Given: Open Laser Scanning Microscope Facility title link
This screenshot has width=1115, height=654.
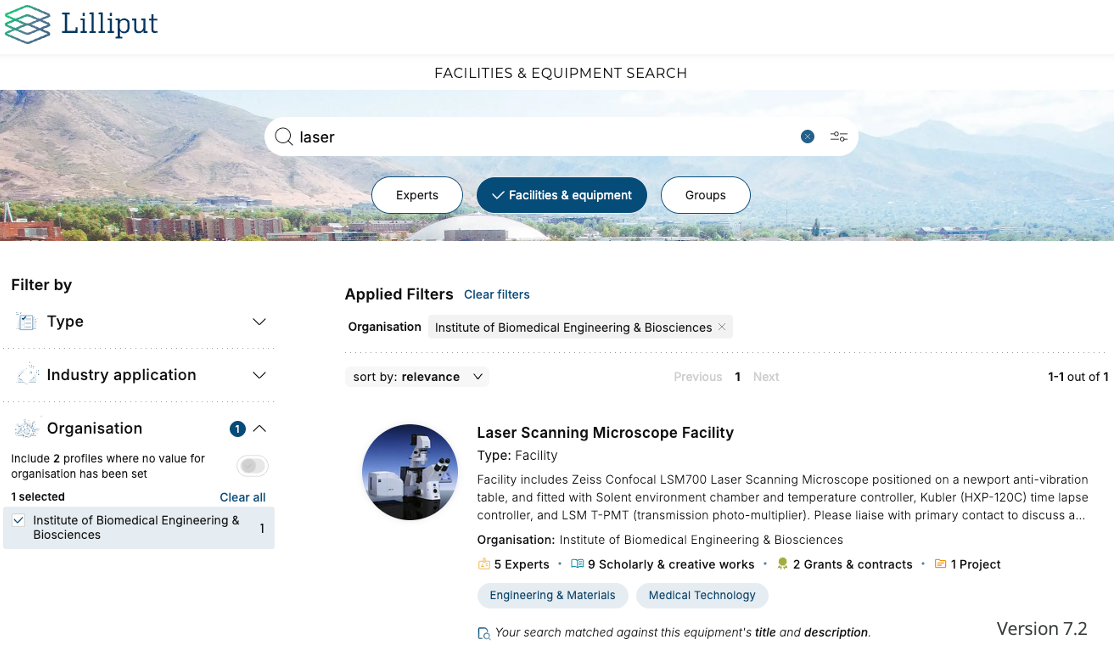Looking at the screenshot, I should pyautogui.click(x=605, y=433).
